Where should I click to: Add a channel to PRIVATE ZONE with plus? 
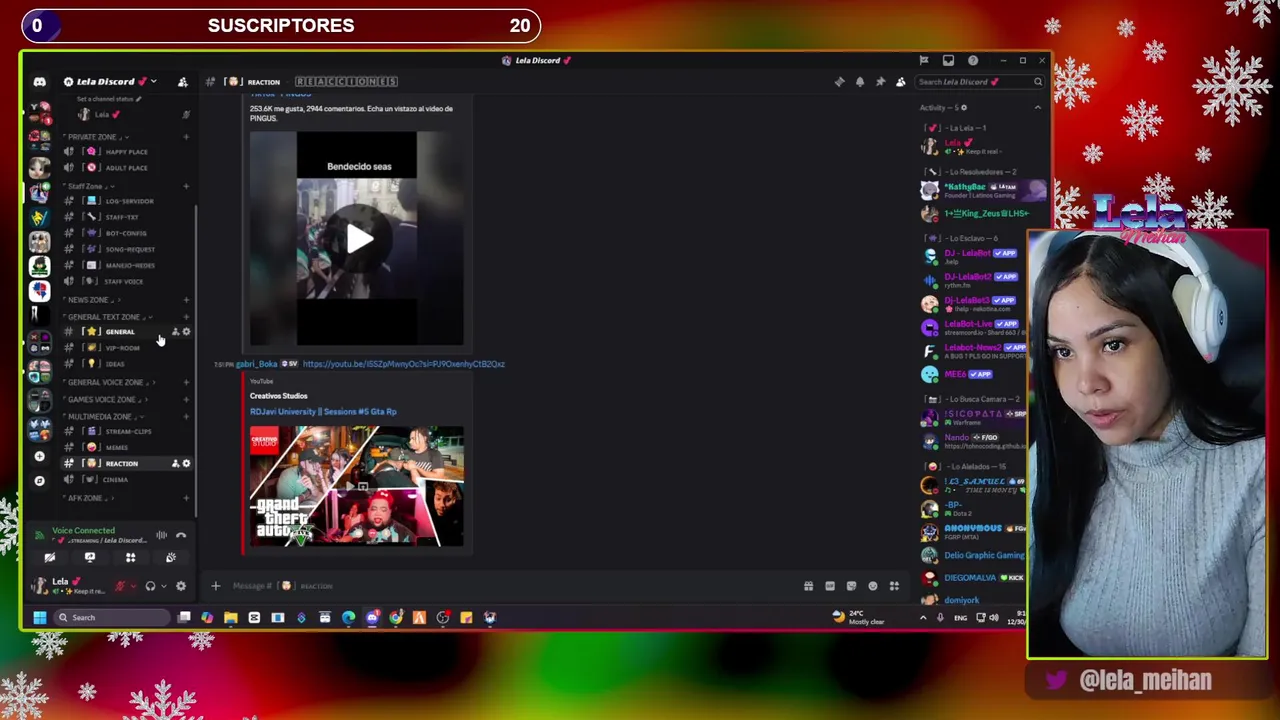click(186, 137)
